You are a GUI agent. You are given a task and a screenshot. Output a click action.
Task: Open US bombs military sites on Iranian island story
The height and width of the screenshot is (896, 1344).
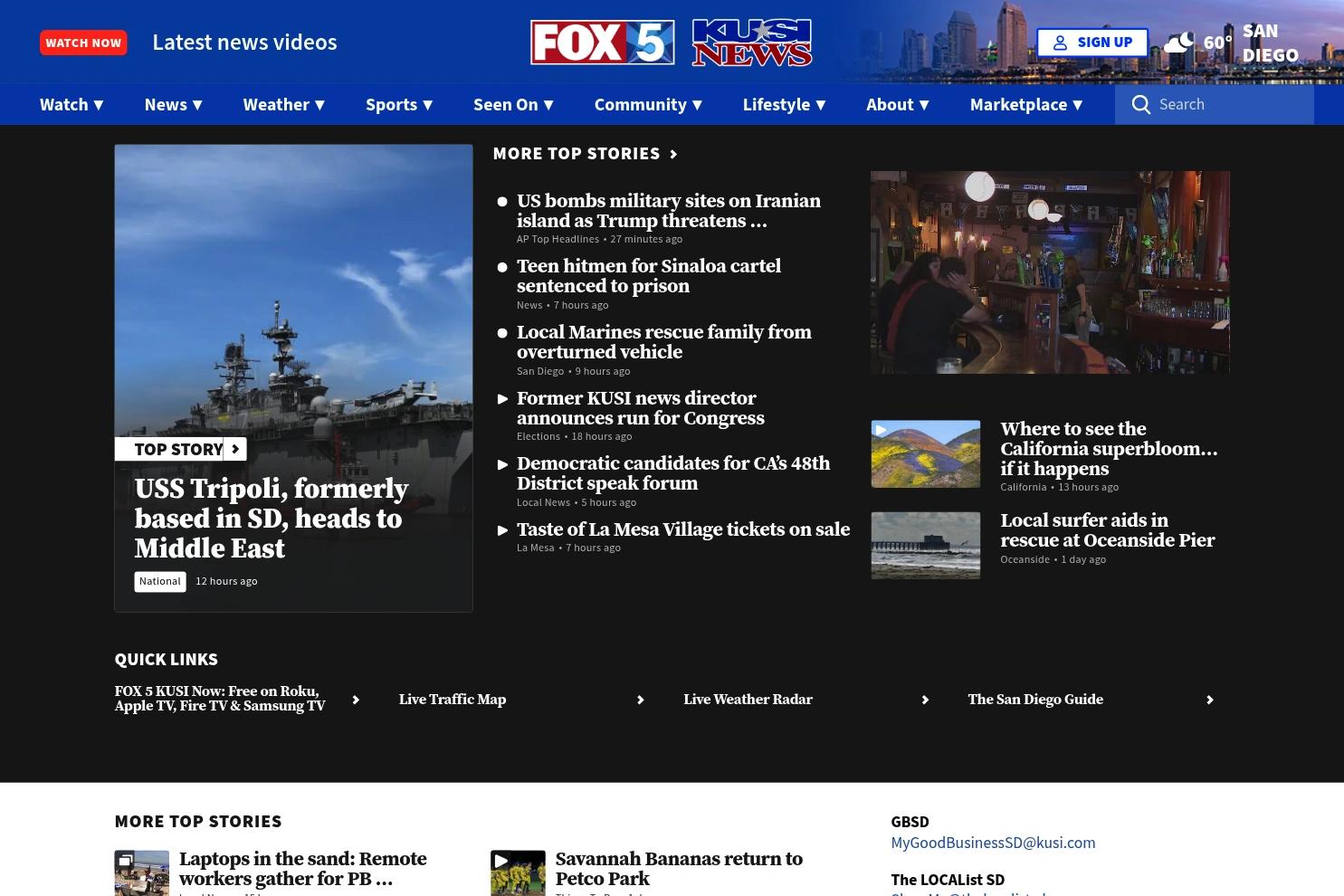coord(669,211)
